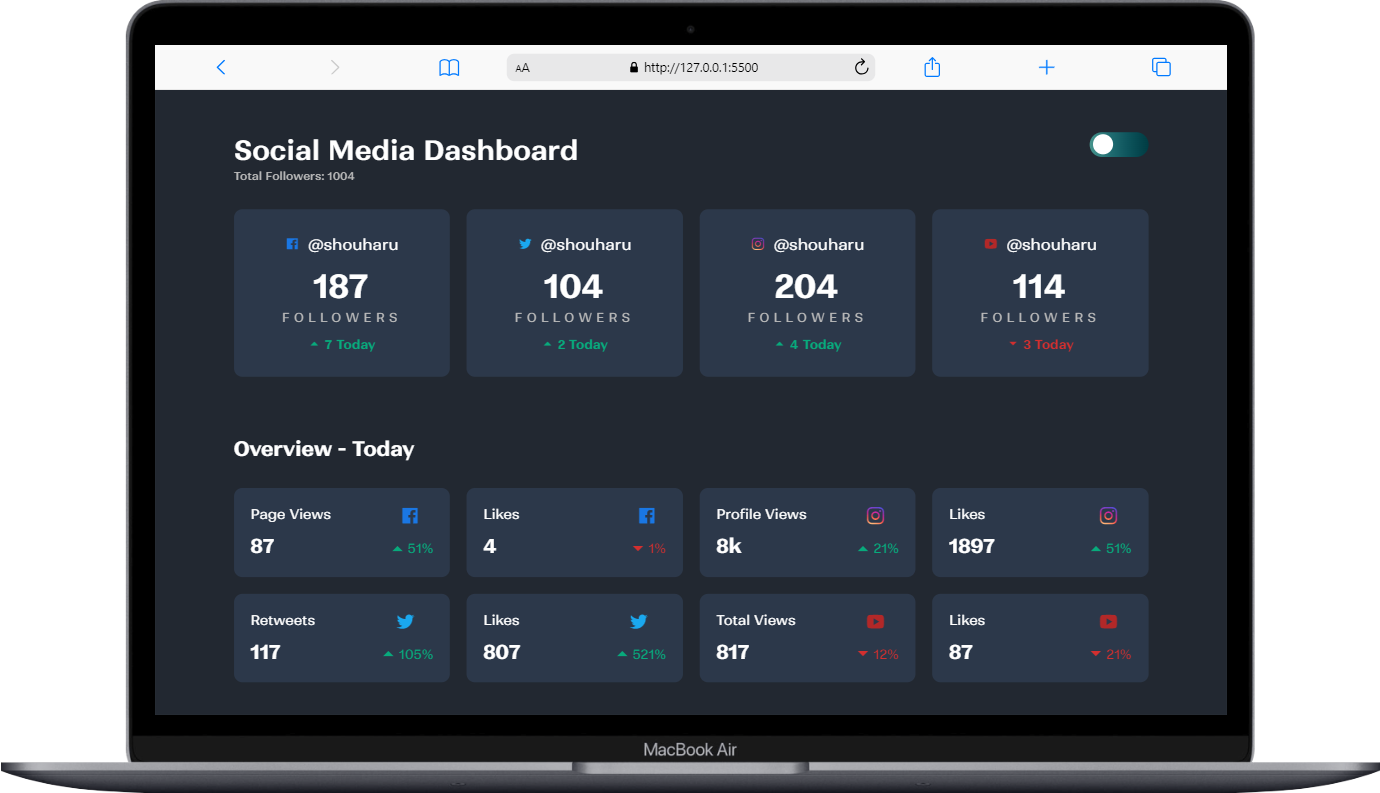Click the 21% change on the Profile Views card

point(886,549)
